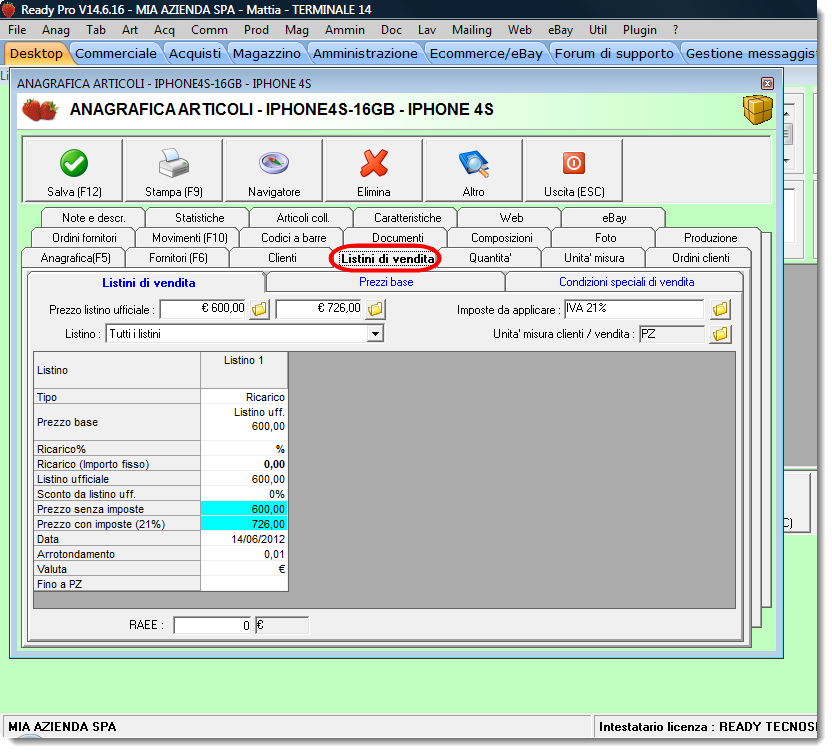The height and width of the screenshot is (753, 832).
Task: Open folder icon beside Imposte da applicare
Action: coord(720,309)
